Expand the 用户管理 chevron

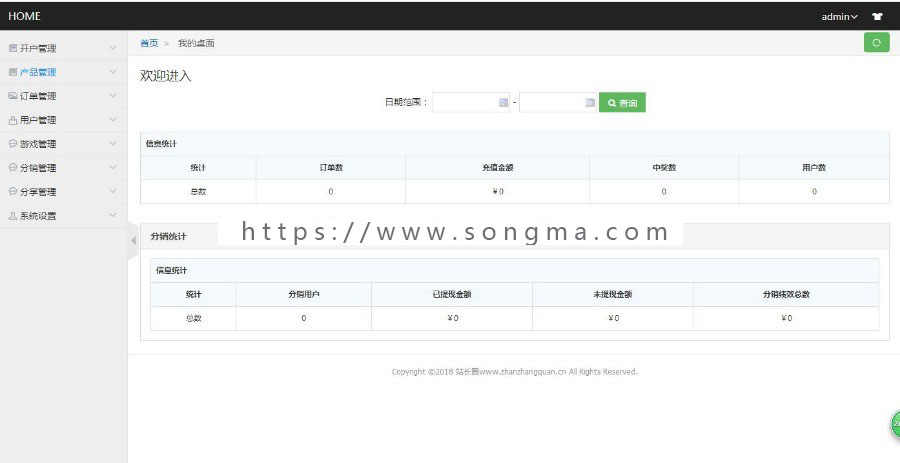tap(113, 120)
